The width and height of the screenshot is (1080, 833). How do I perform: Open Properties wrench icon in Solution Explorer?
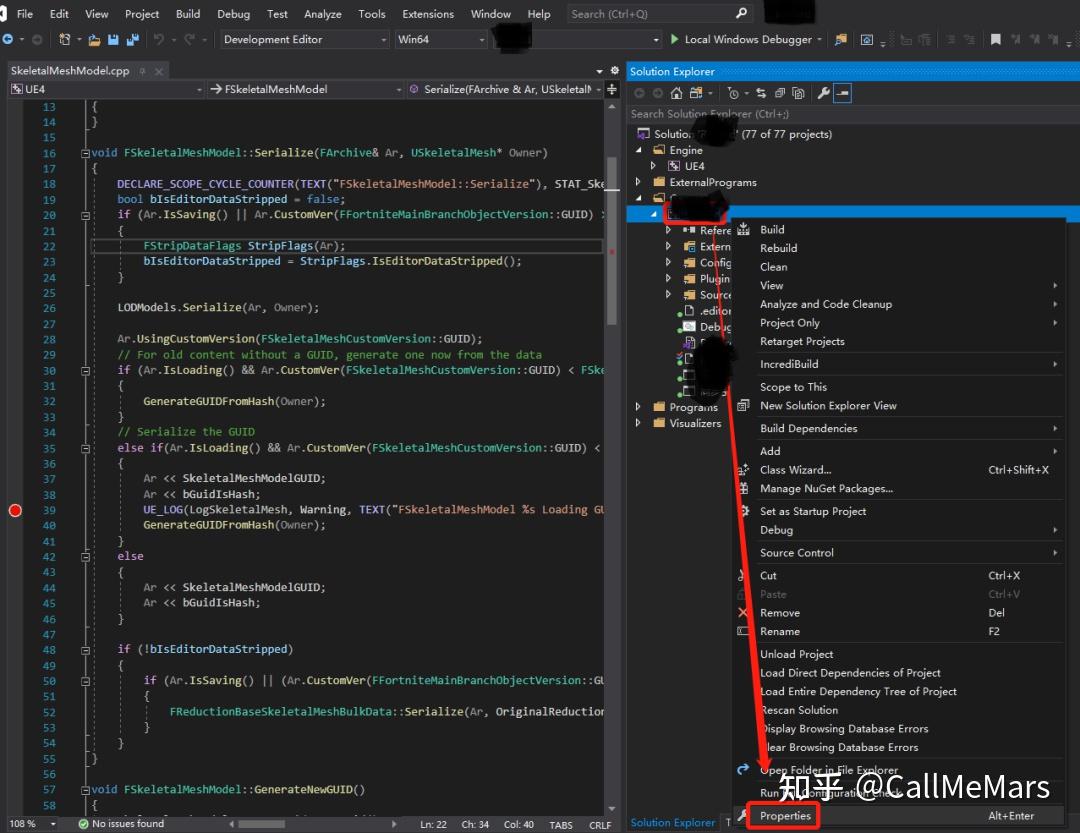823,93
